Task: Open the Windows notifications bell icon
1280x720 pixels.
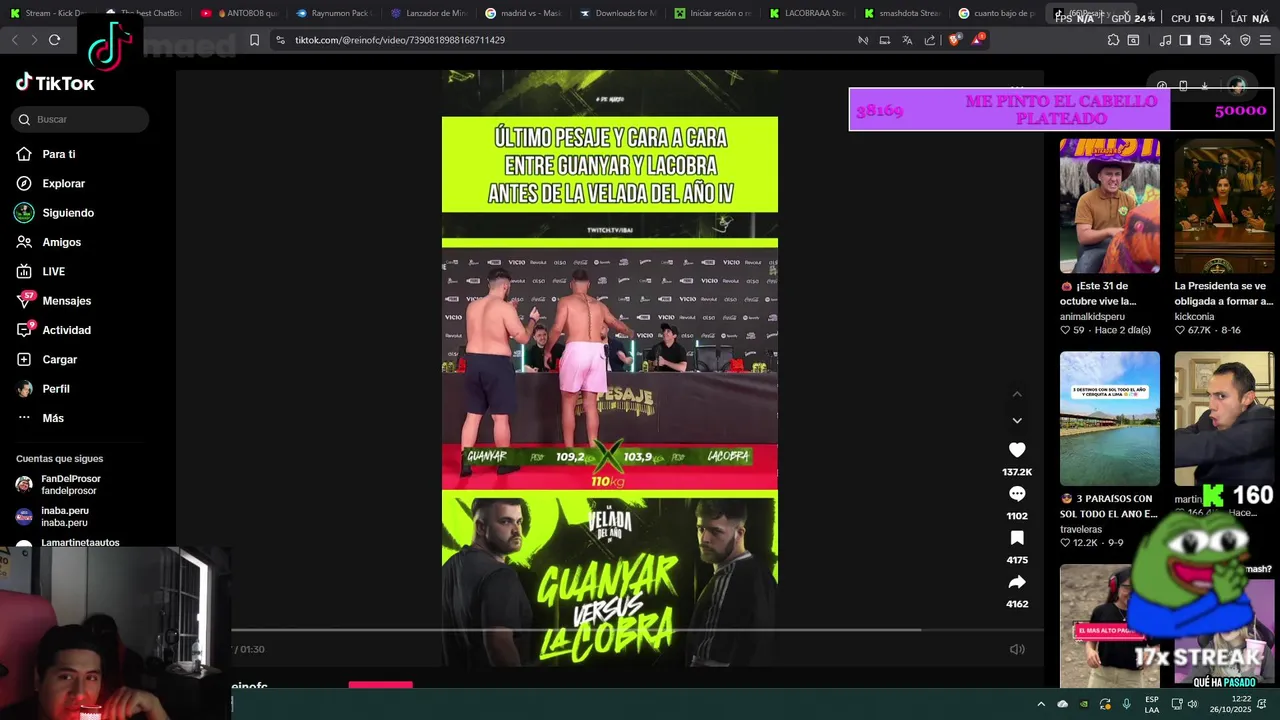Action: click(1263, 704)
